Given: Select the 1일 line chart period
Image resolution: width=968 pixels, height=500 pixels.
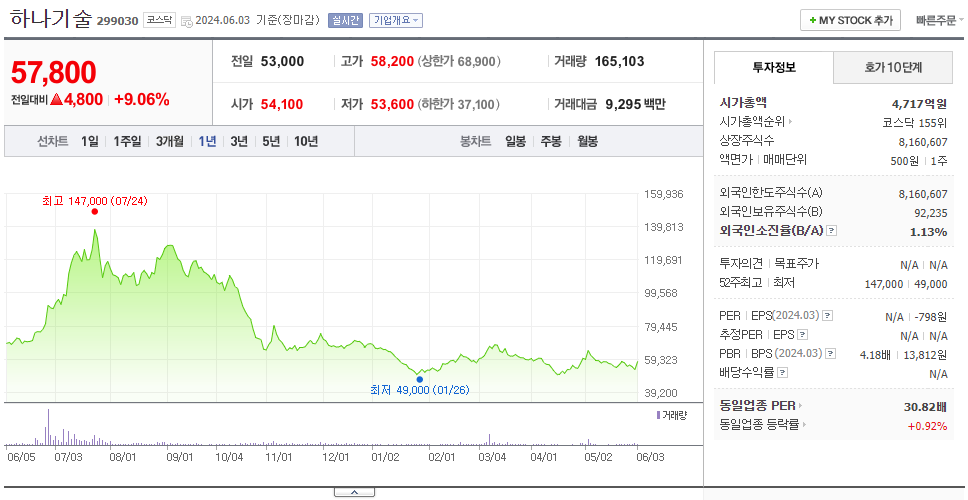Looking at the screenshot, I should 90,141.
